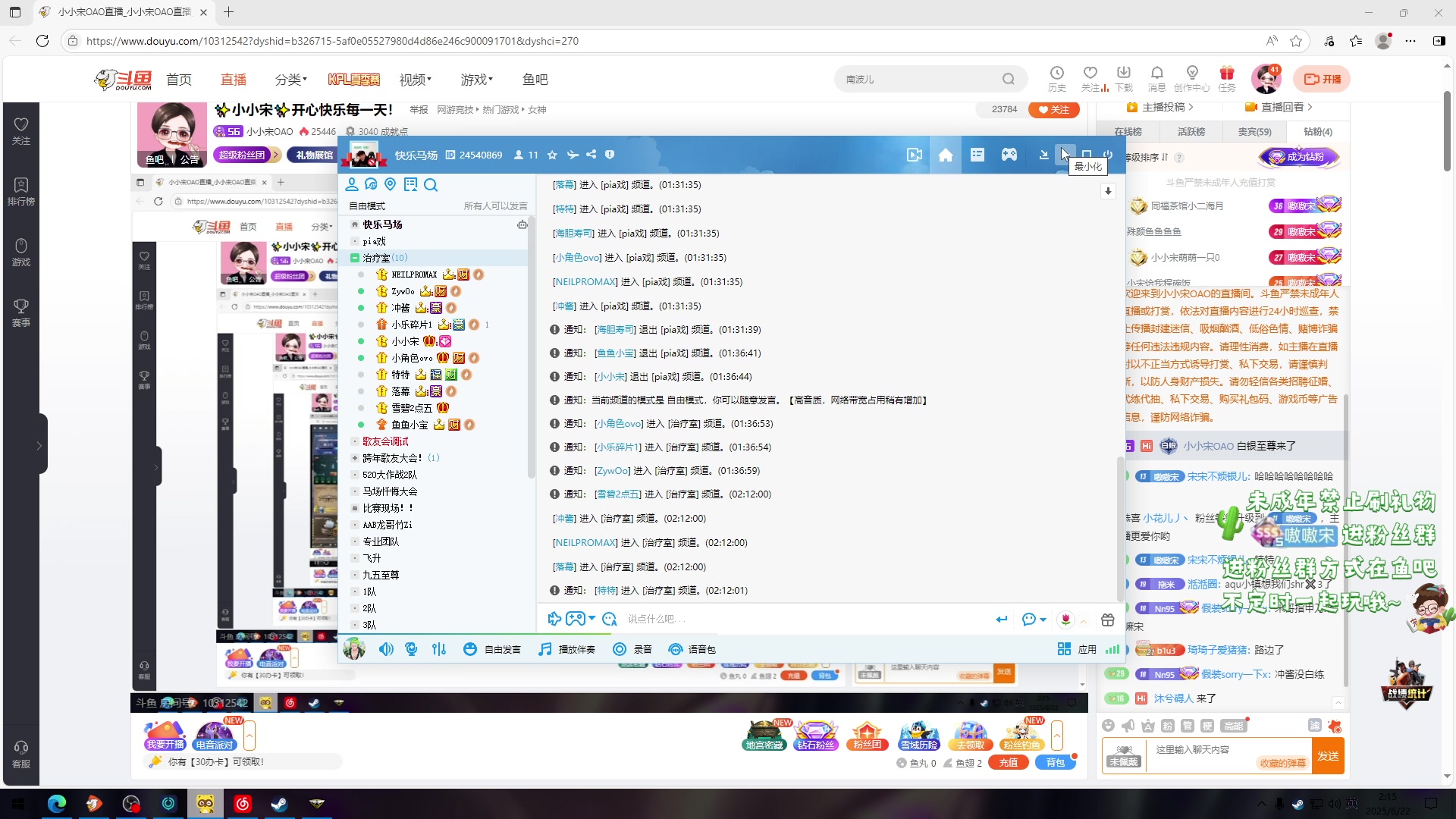
Task: Expand the flower gift options arrow
Action: pos(1084,620)
